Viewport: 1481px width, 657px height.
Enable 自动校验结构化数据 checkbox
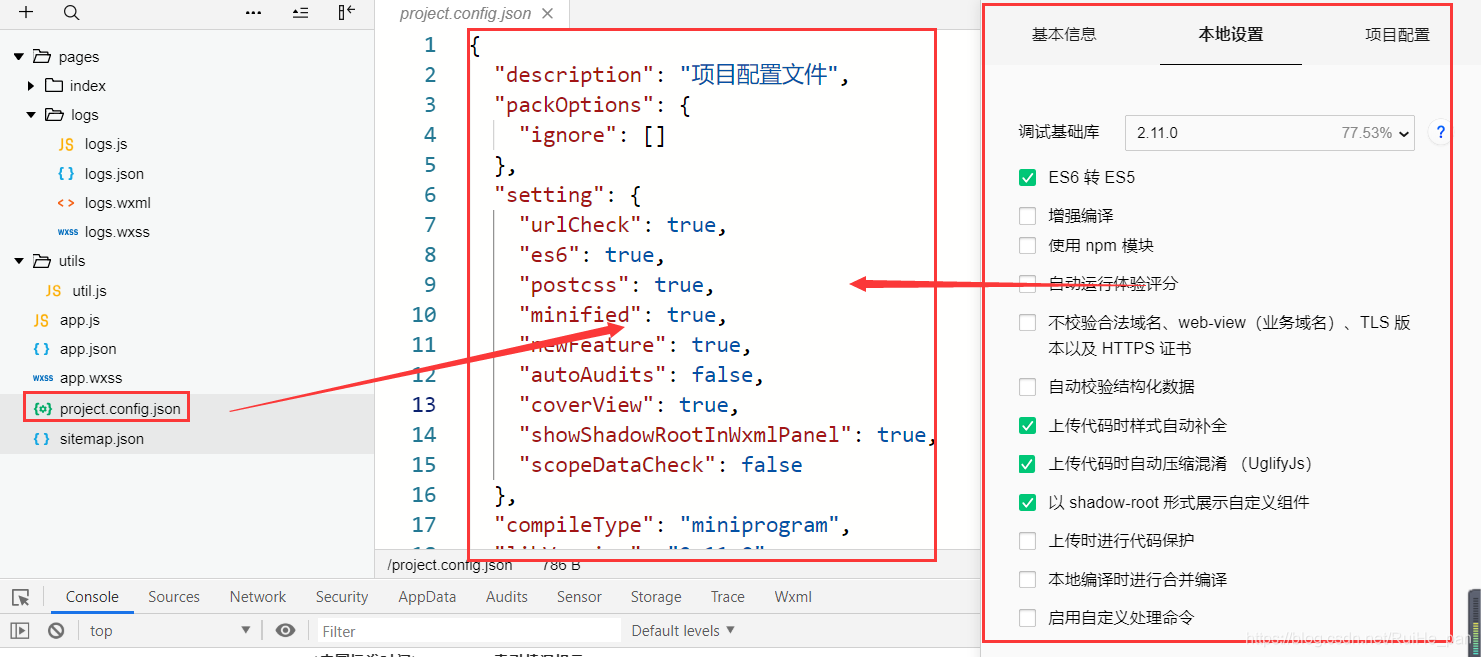(1027, 387)
